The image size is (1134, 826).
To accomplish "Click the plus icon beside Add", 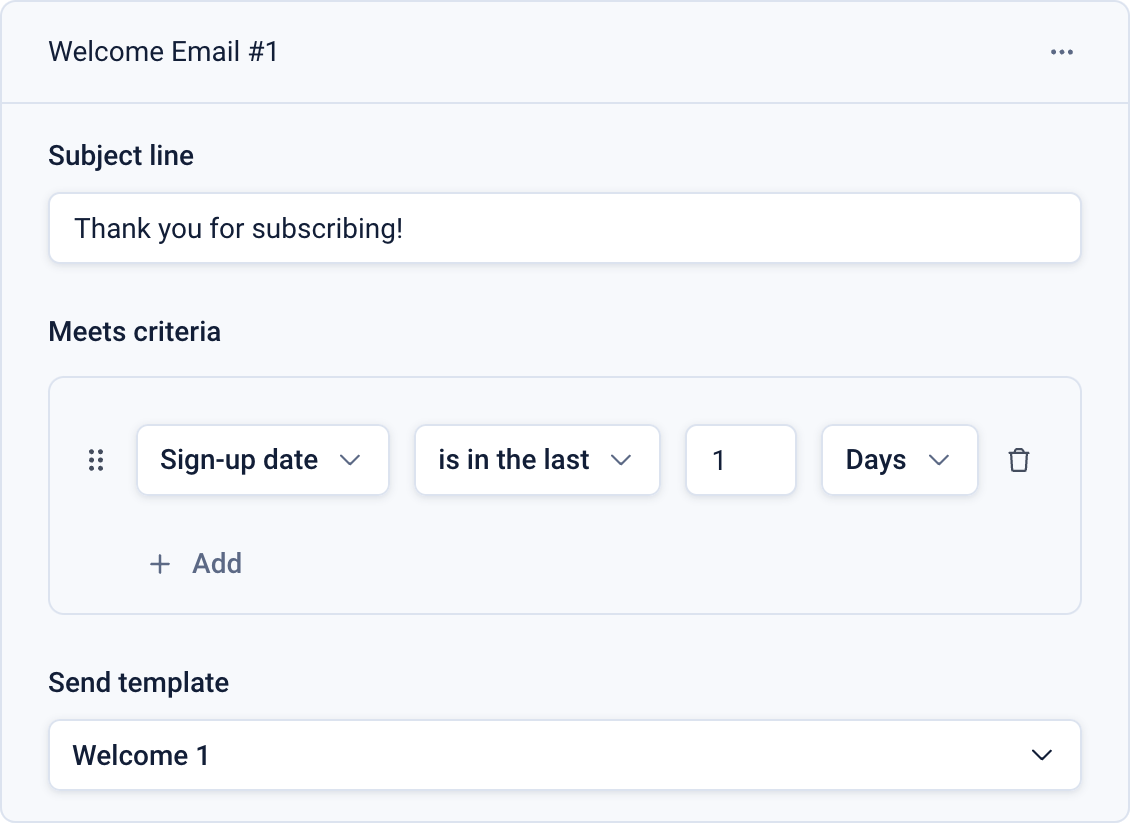I will pyautogui.click(x=159, y=564).
